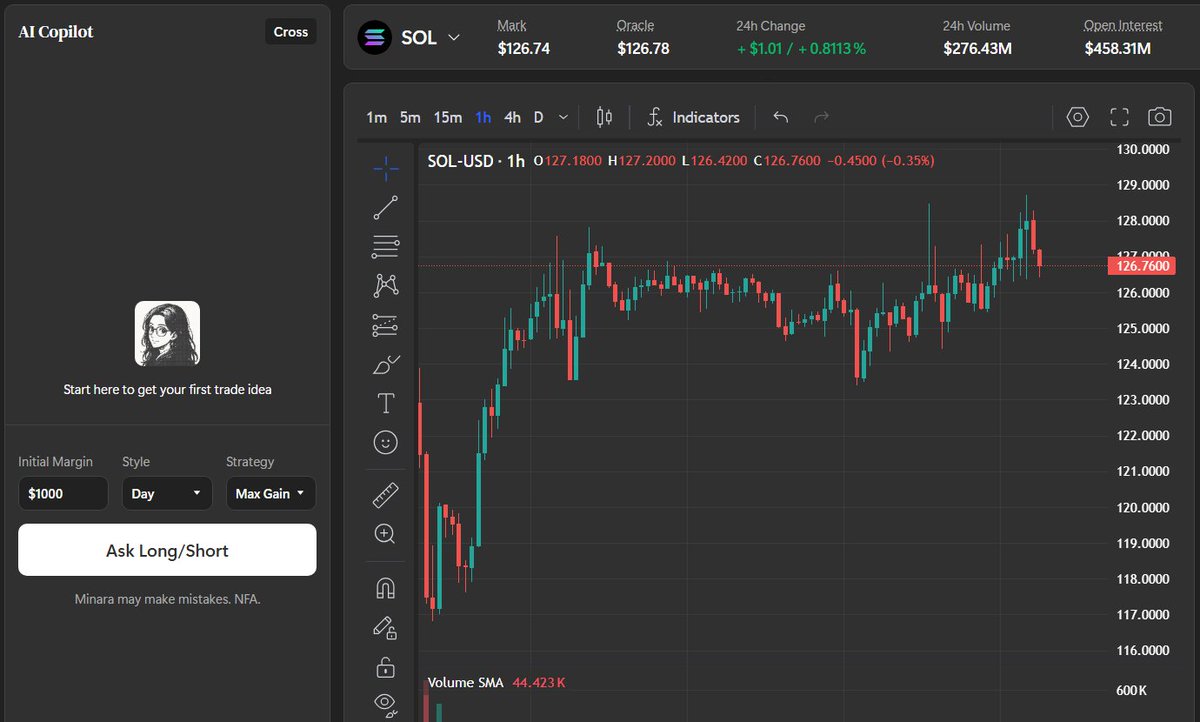1200x722 pixels.
Task: Select the 4h timeframe tab
Action: (512, 117)
